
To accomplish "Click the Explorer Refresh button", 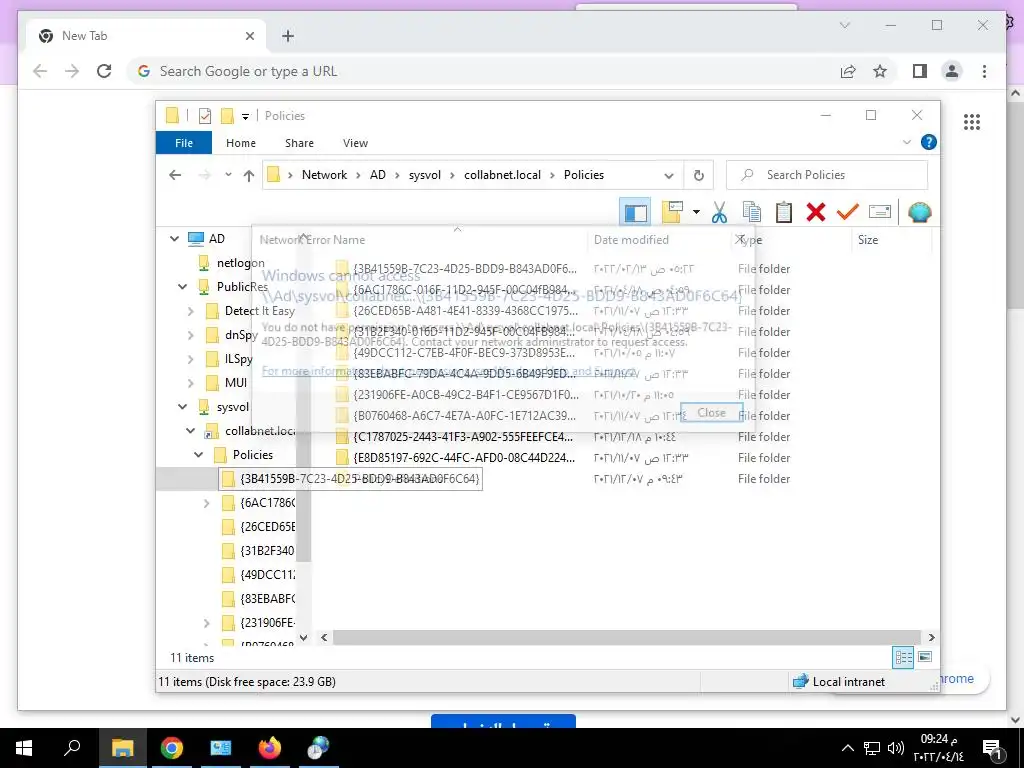I will (x=698, y=175).
